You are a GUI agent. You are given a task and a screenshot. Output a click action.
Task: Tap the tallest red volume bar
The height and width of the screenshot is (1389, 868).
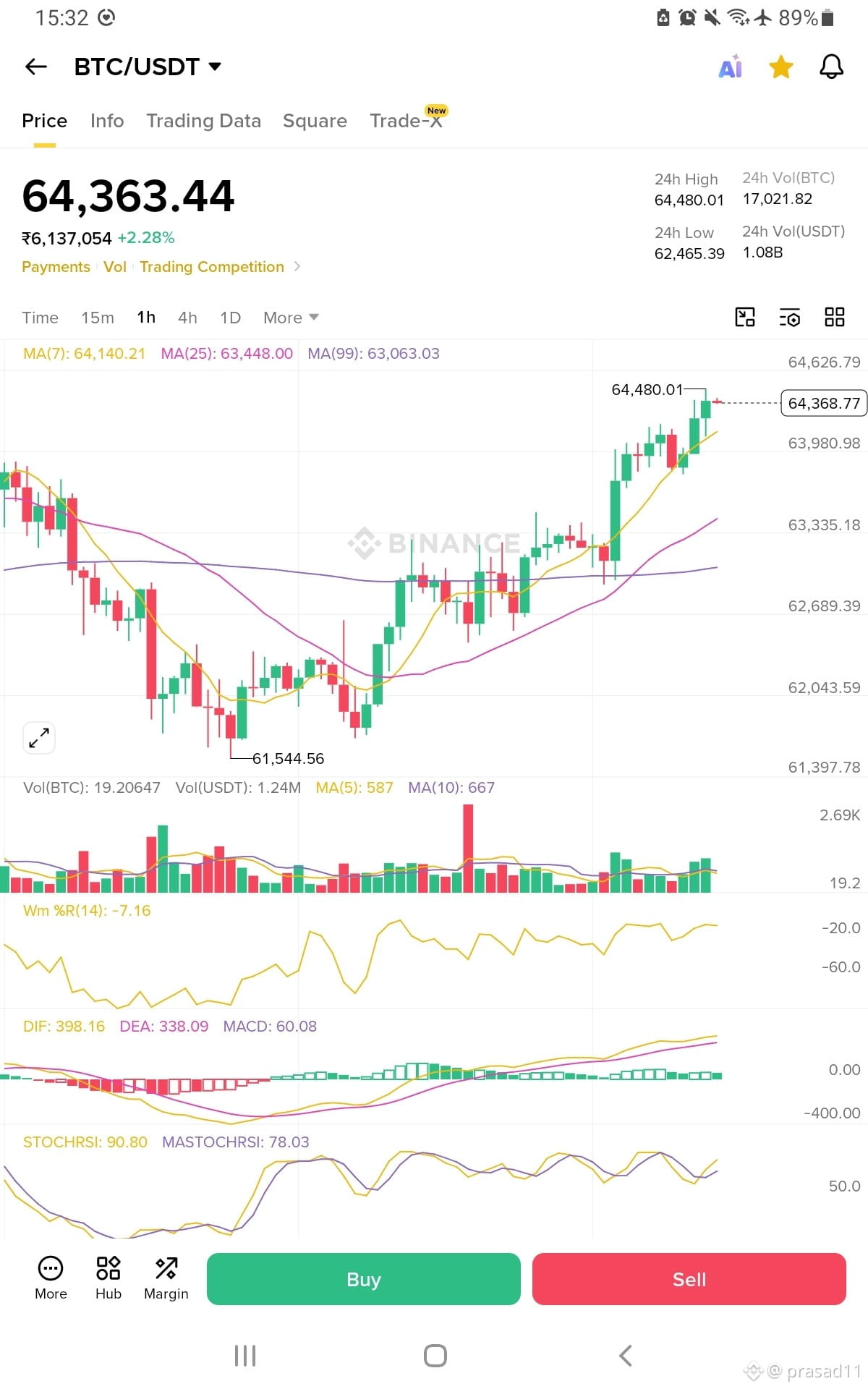[468, 848]
